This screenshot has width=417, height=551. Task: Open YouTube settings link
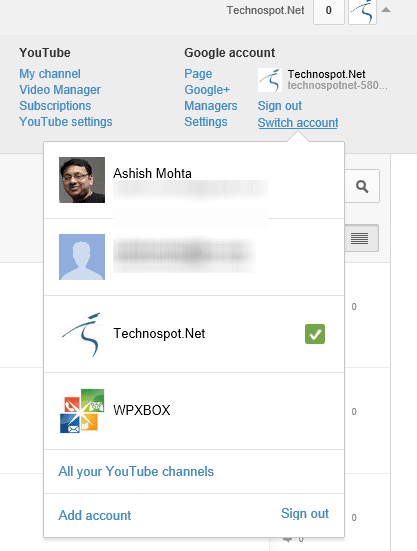pyautogui.click(x=66, y=122)
